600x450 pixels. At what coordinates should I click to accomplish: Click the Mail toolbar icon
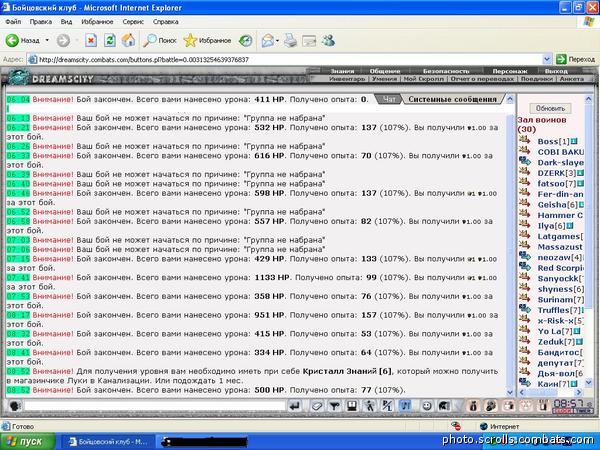269,41
